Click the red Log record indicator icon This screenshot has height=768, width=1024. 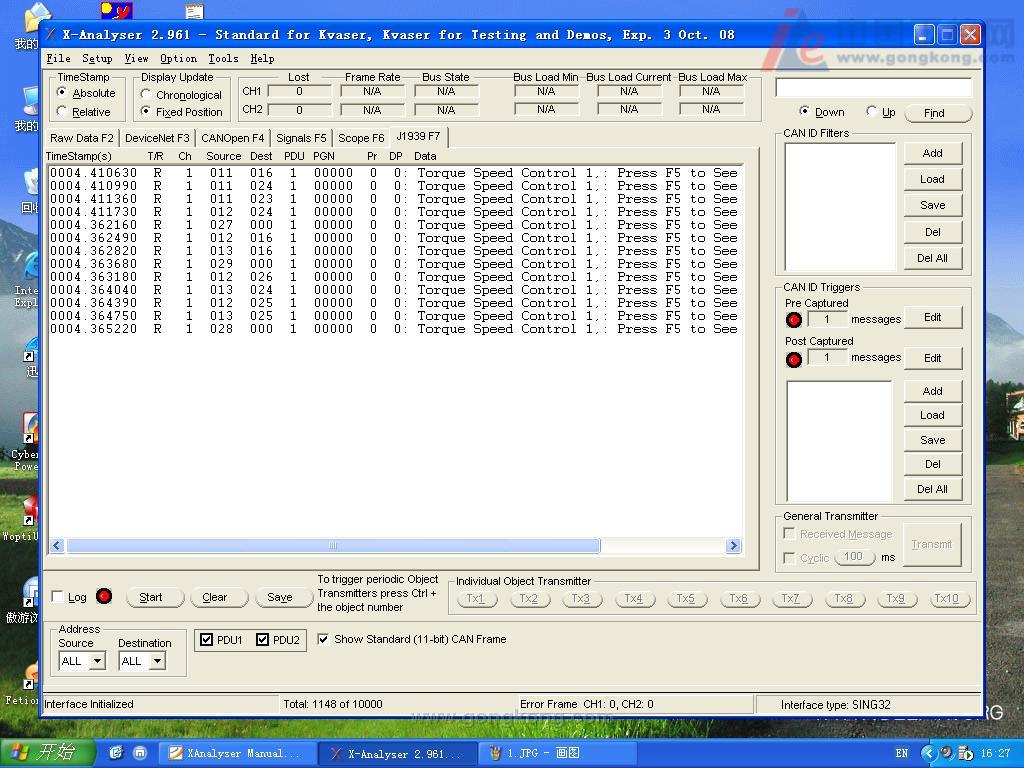pyautogui.click(x=104, y=597)
